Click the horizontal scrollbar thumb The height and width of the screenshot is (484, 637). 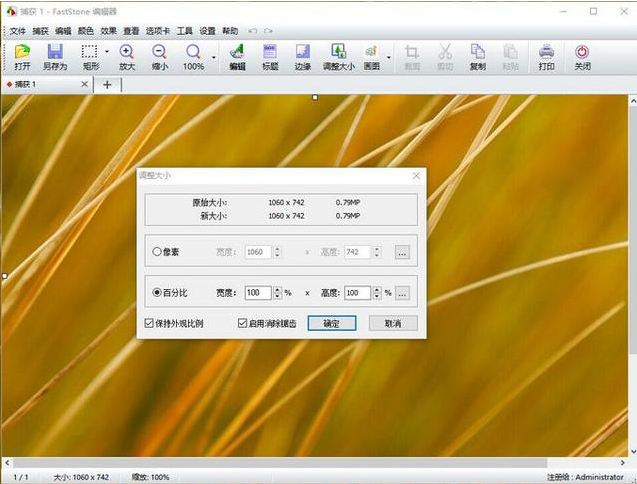click(x=280, y=463)
